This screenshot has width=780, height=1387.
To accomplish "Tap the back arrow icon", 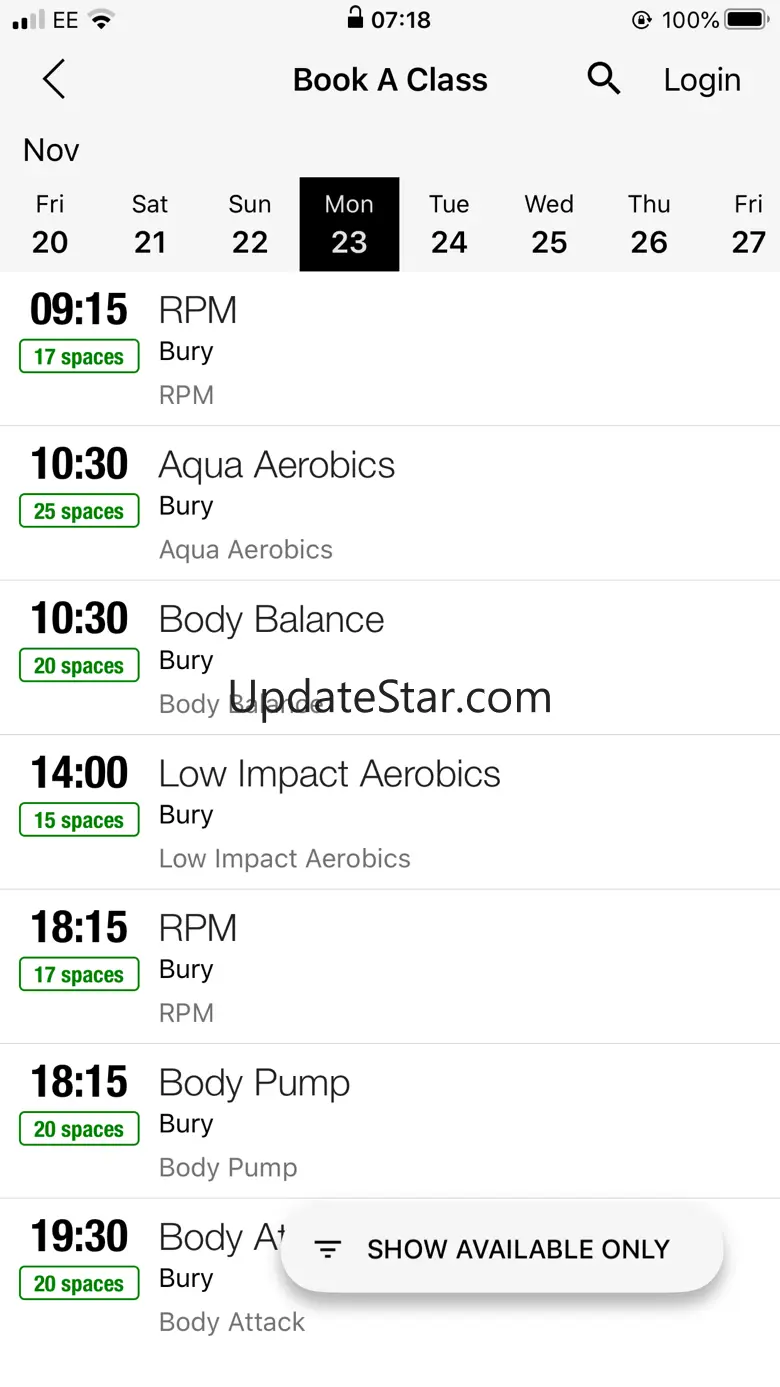I will click(x=54, y=79).
